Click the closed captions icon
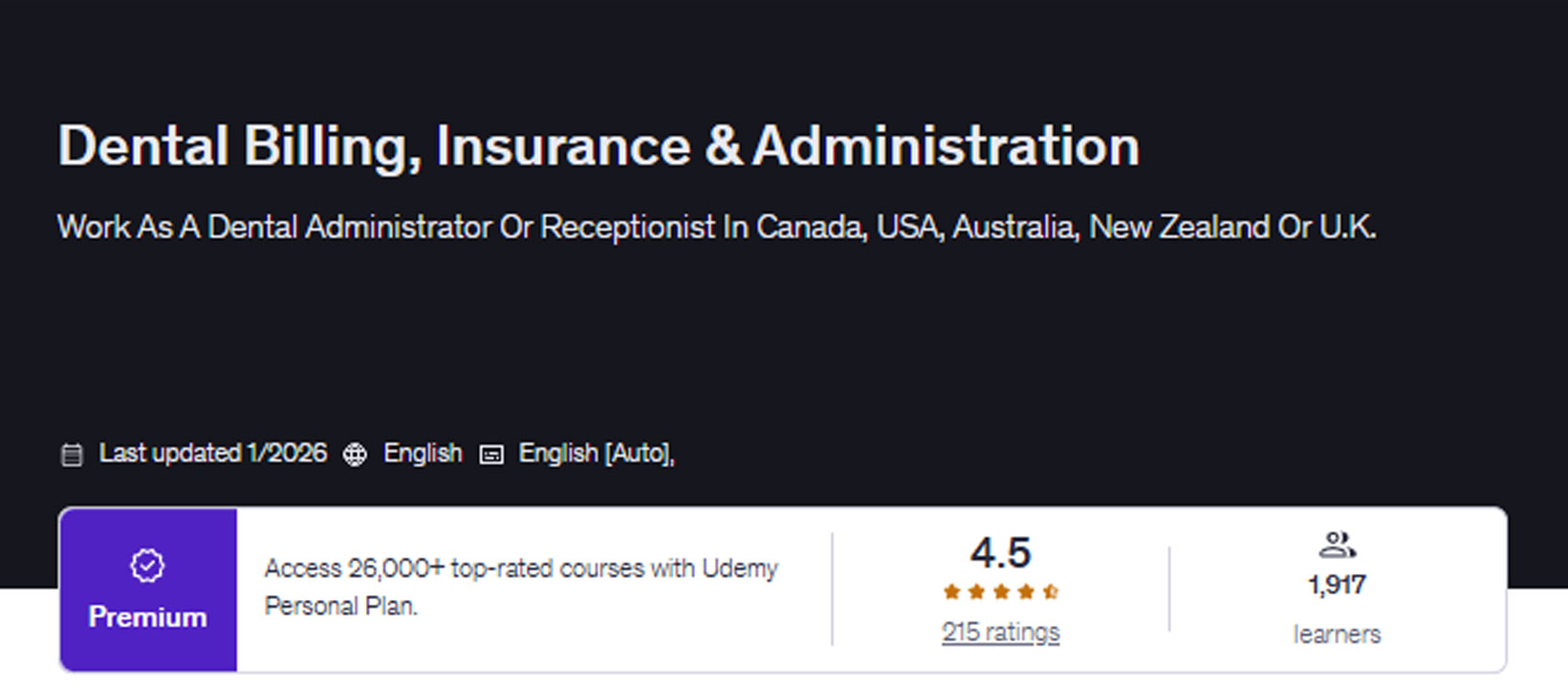This screenshot has height=688, width=1568. click(x=491, y=454)
